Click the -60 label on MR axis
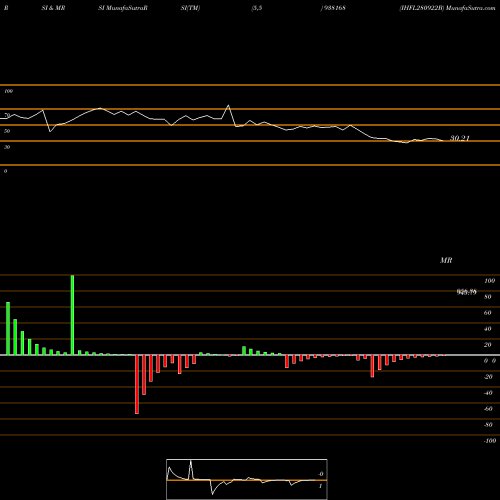 point(488,409)
